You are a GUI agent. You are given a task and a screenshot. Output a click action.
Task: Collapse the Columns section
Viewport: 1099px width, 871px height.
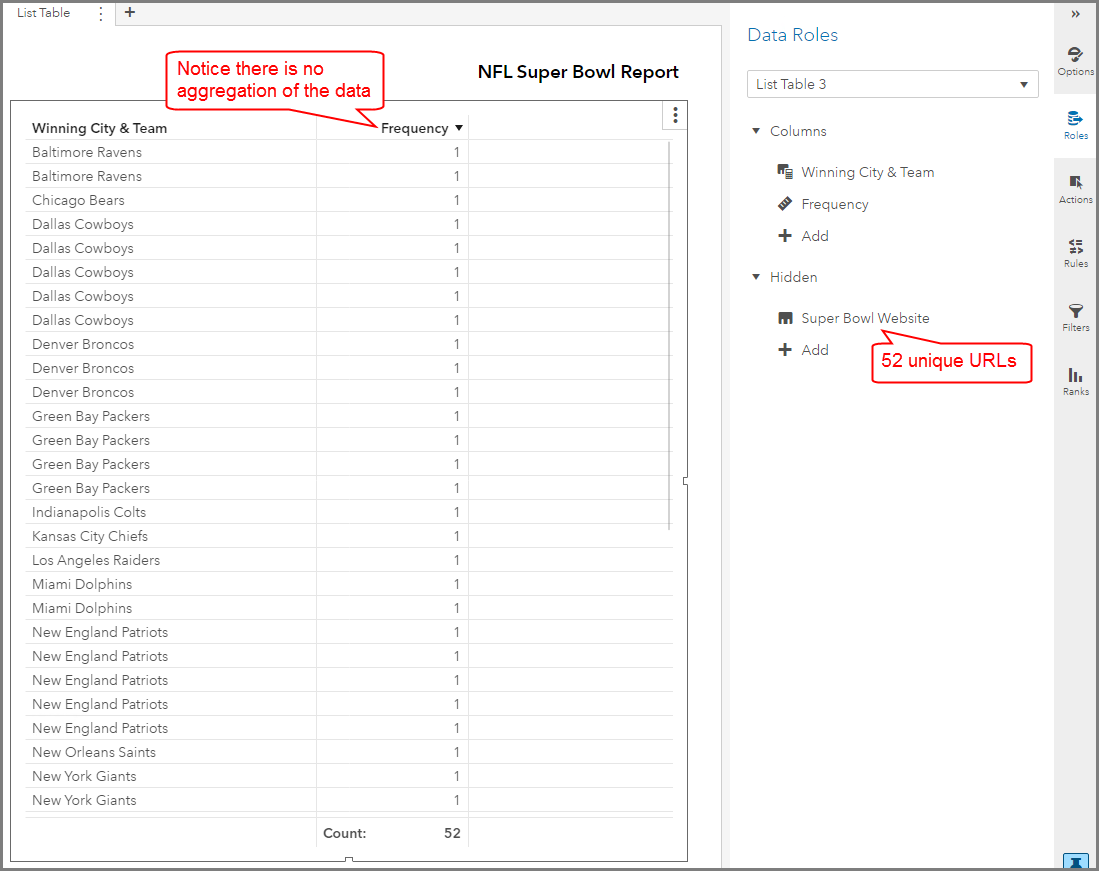point(756,131)
